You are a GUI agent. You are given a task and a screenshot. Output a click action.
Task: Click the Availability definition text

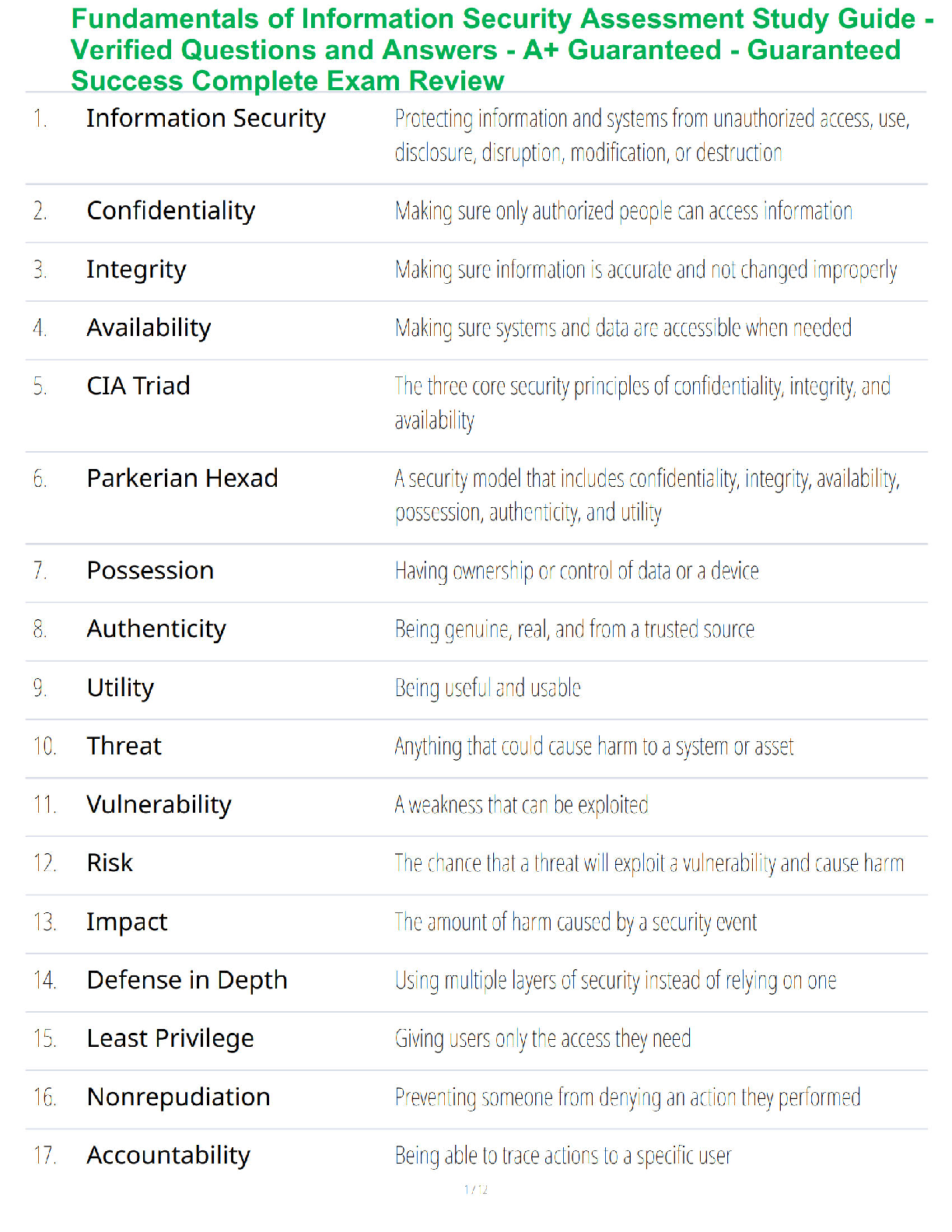(623, 328)
